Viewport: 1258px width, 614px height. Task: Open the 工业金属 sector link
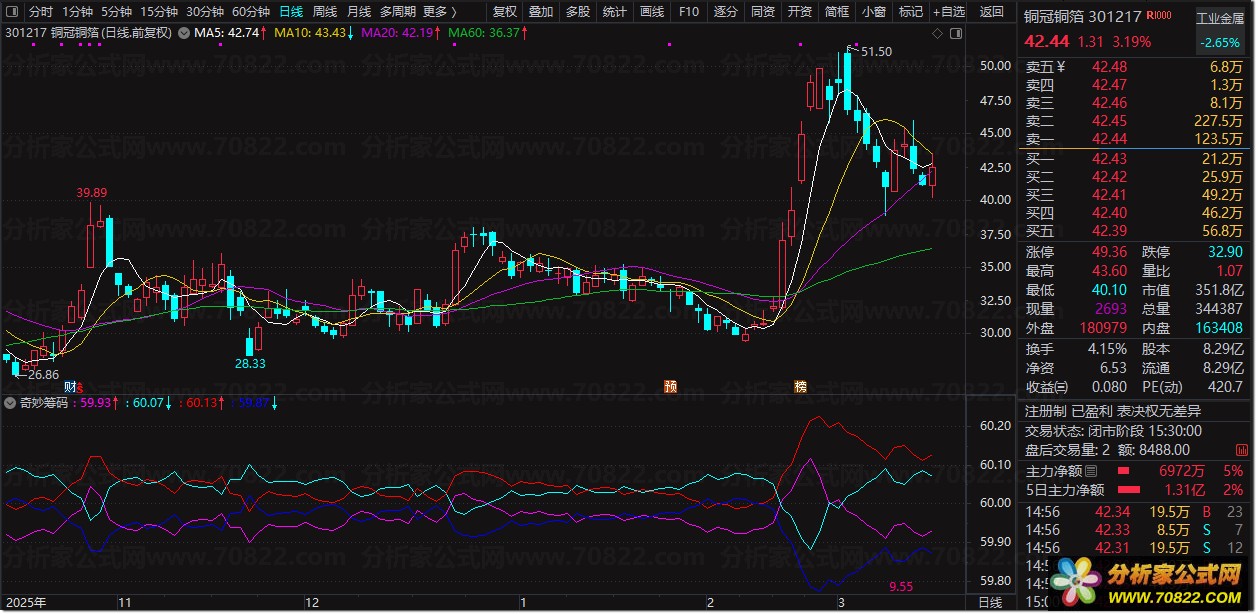(1218, 16)
